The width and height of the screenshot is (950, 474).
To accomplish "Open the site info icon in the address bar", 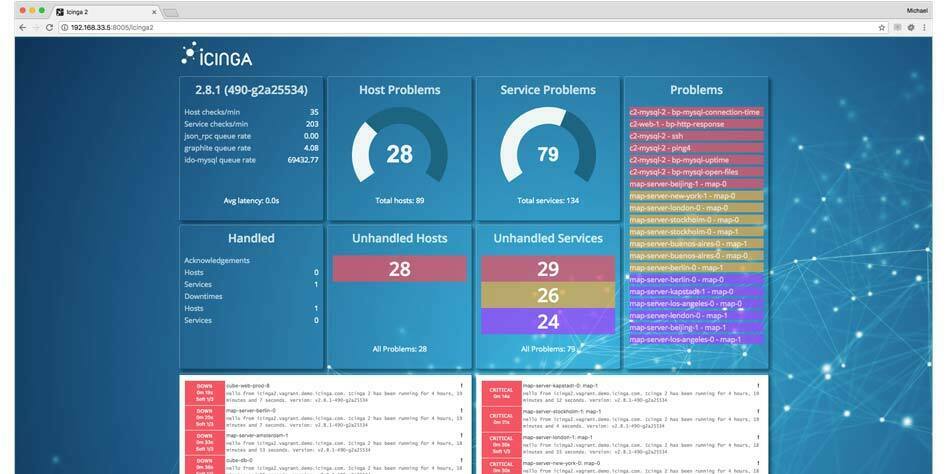I will click(x=65, y=27).
